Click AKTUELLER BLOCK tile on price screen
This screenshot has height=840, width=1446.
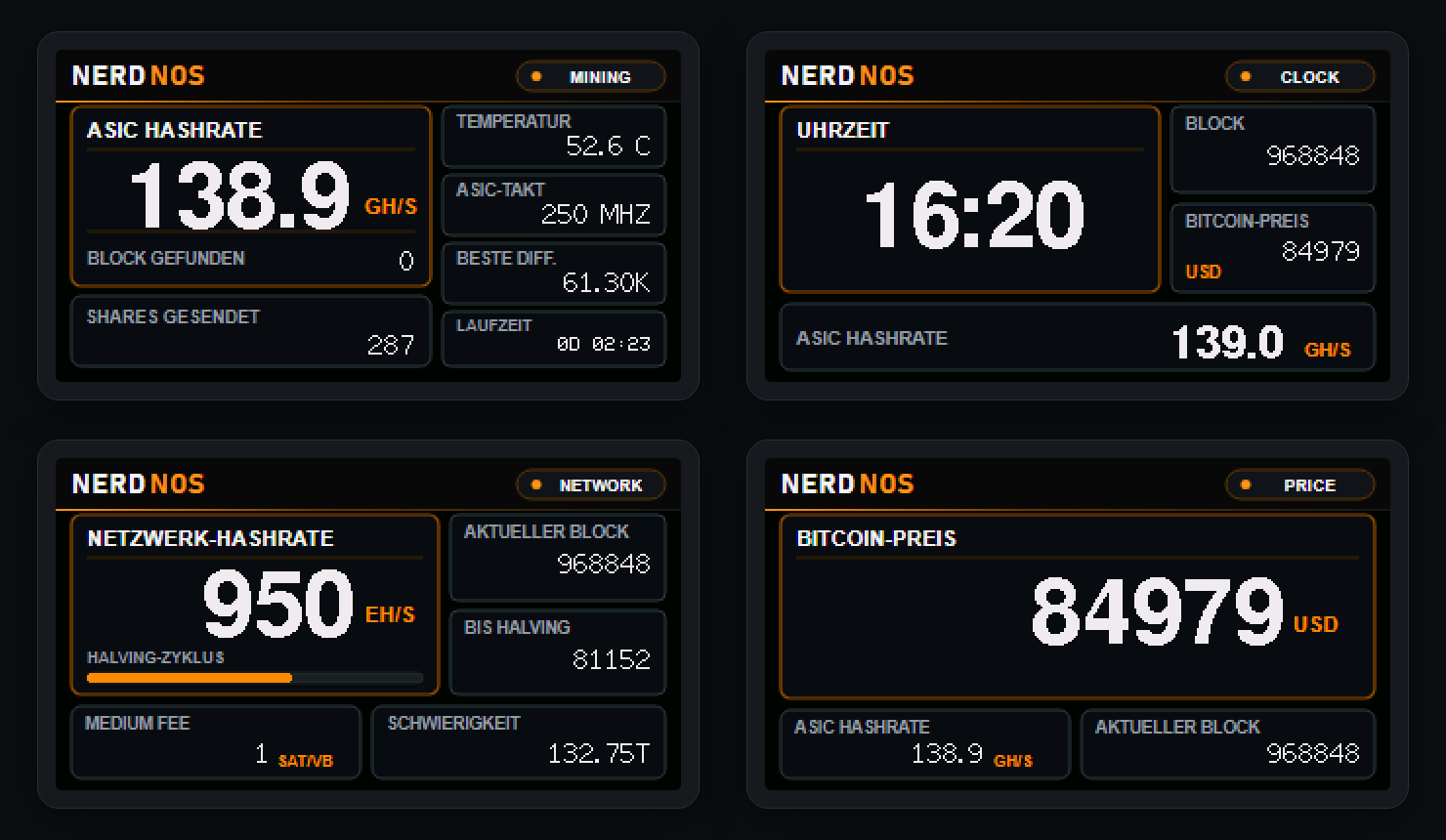click(x=1228, y=744)
